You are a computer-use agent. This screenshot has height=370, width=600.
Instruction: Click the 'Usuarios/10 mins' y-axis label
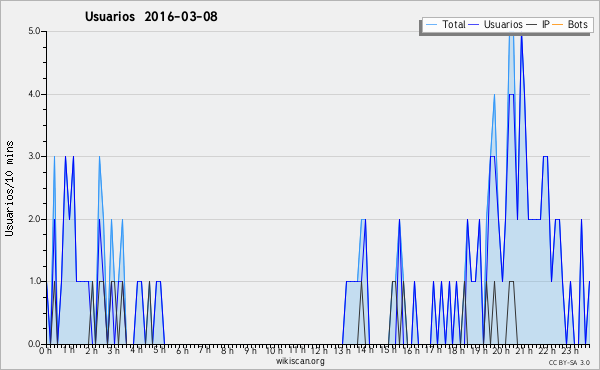point(9,188)
